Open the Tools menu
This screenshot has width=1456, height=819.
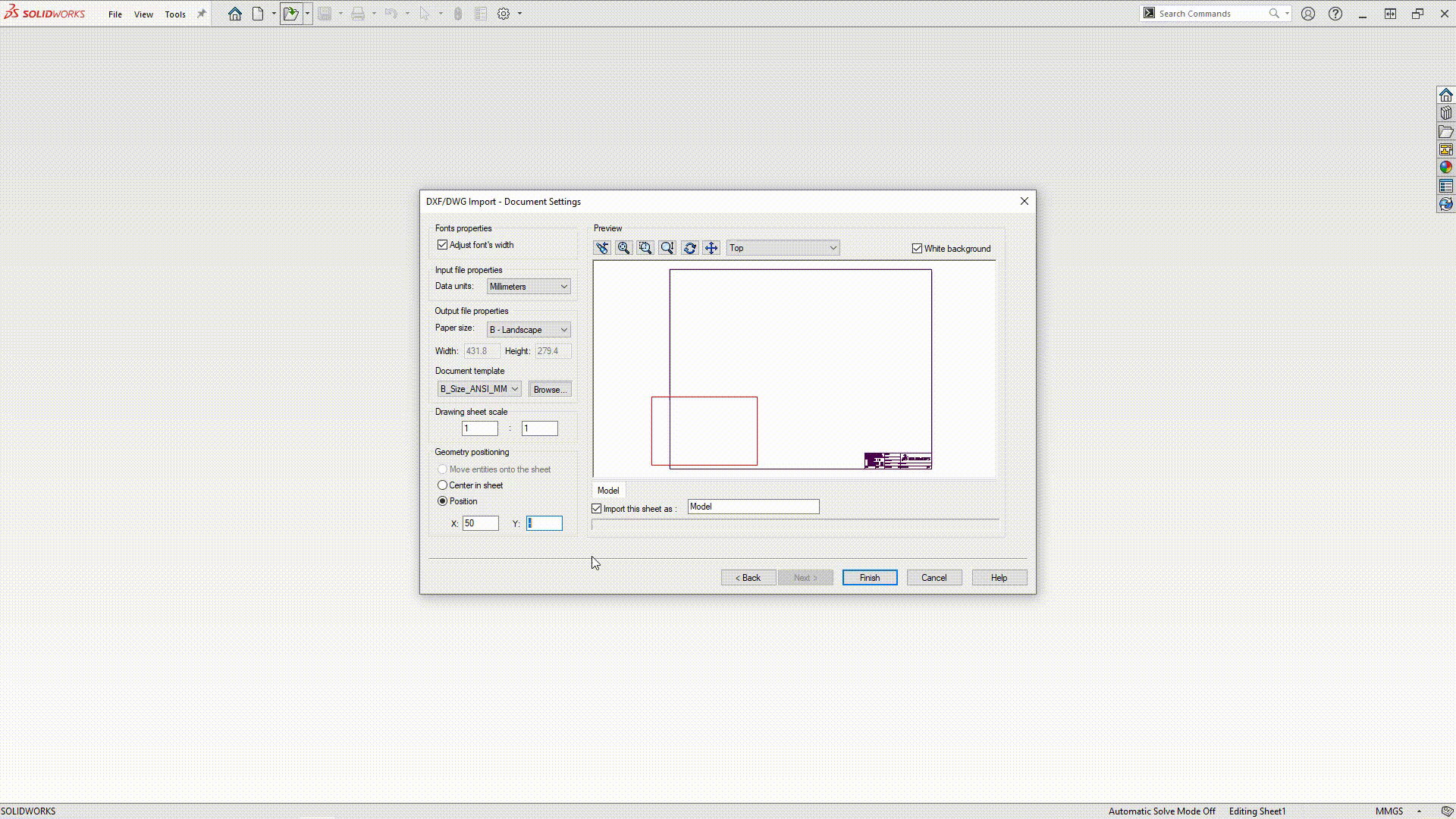click(x=175, y=14)
